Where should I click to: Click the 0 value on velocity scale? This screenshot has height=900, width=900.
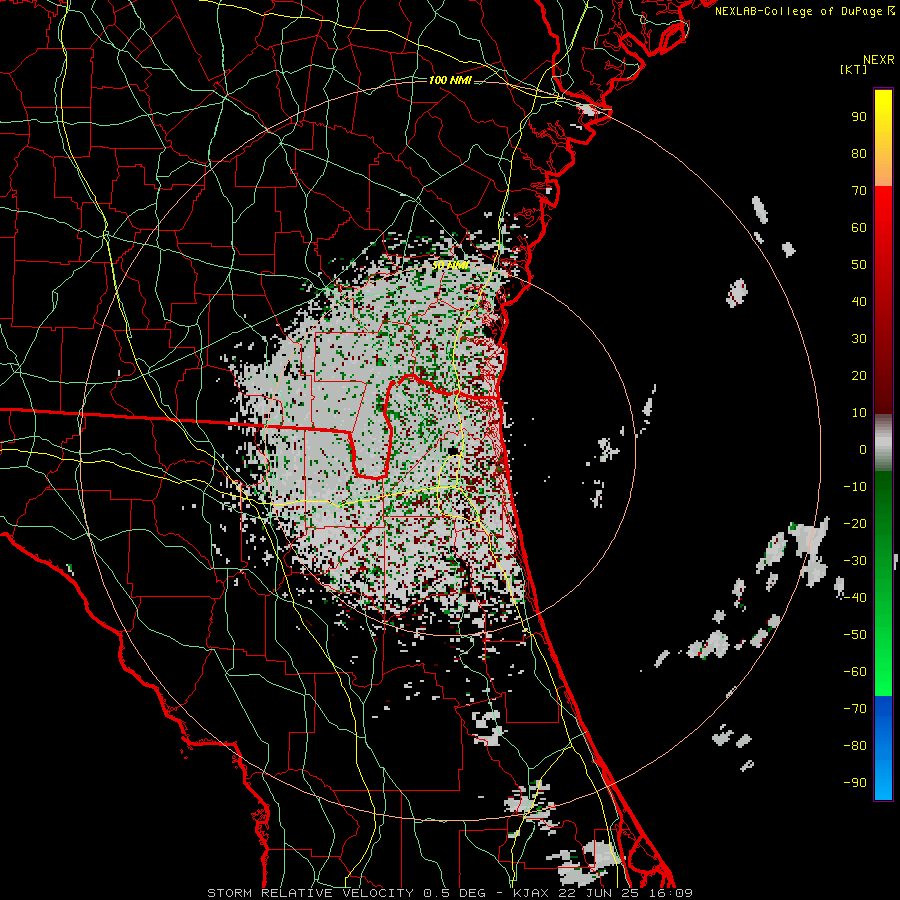[863, 450]
